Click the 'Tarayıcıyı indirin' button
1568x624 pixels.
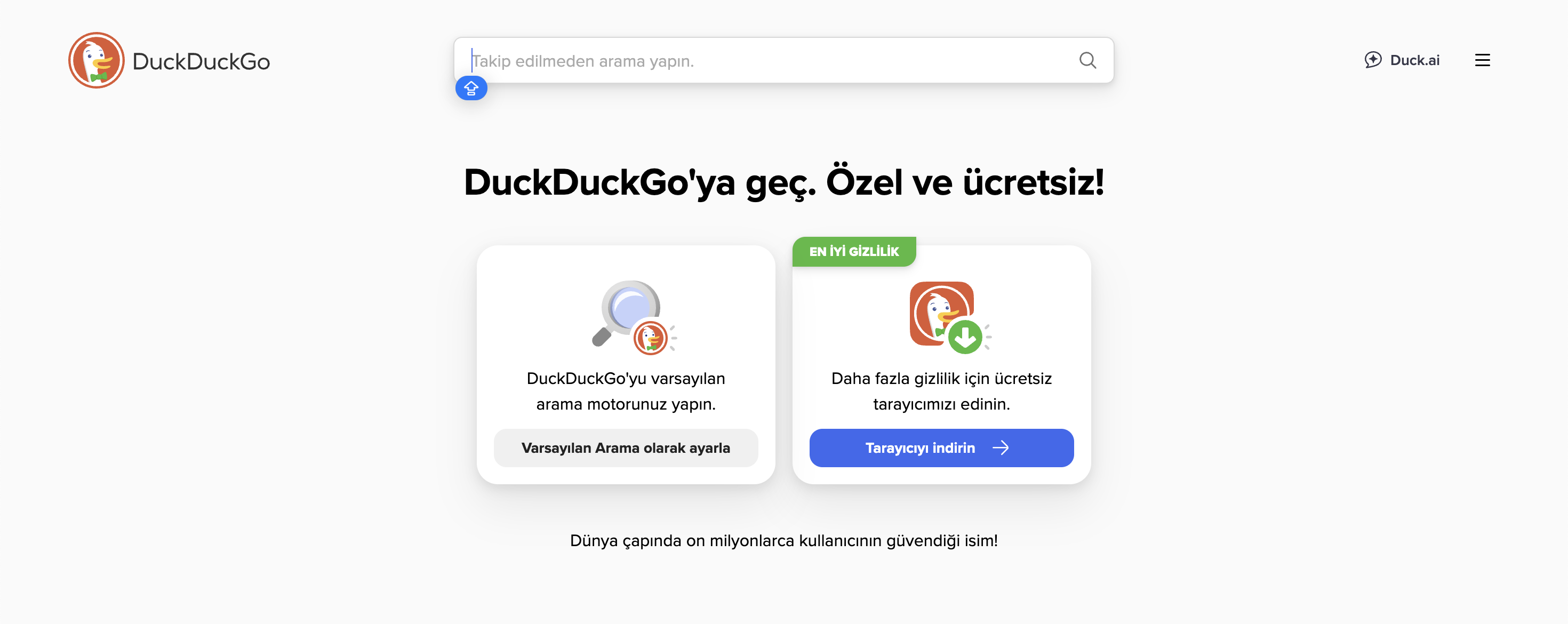click(941, 448)
